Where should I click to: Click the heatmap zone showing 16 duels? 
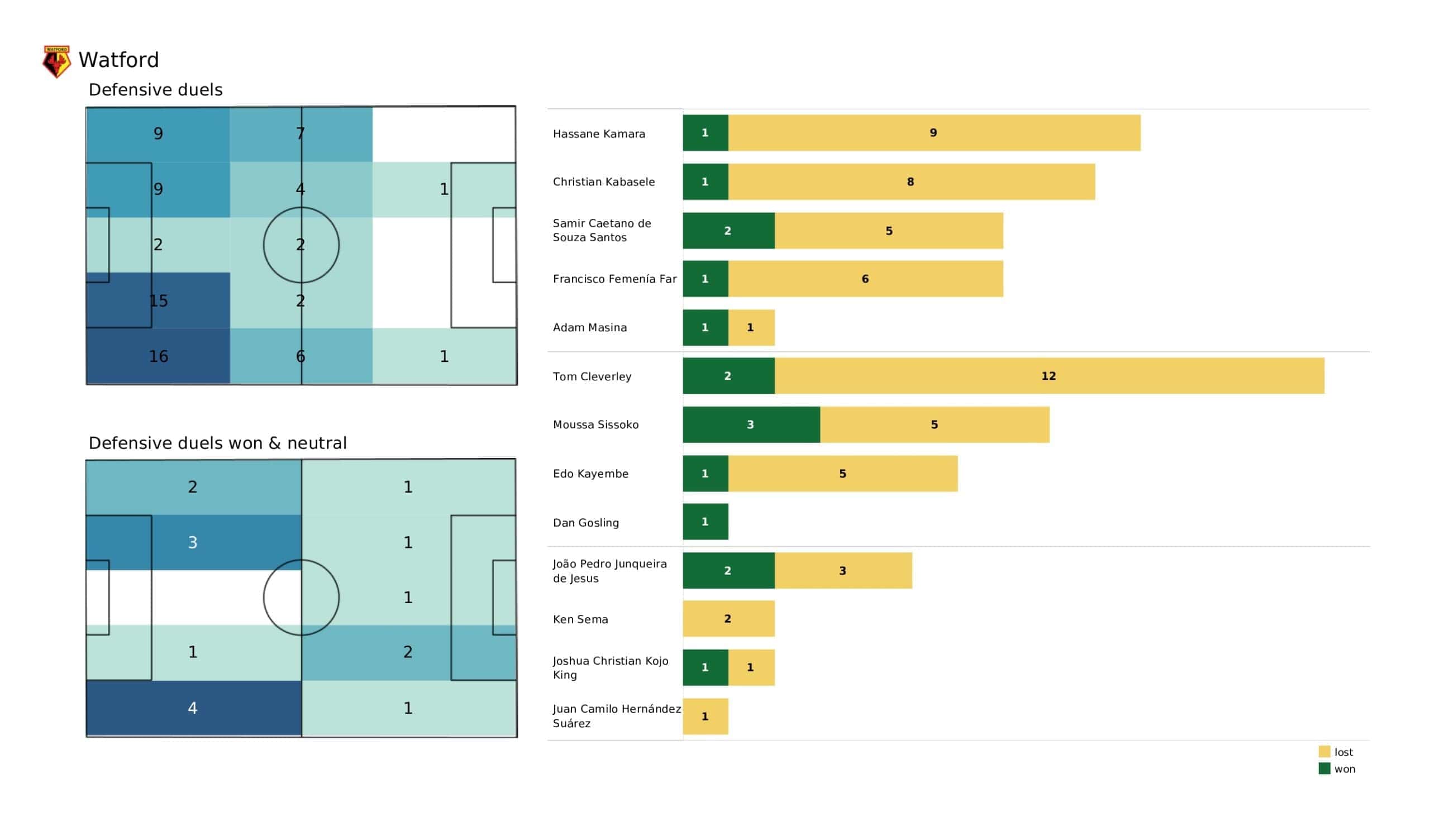pyautogui.click(x=158, y=356)
